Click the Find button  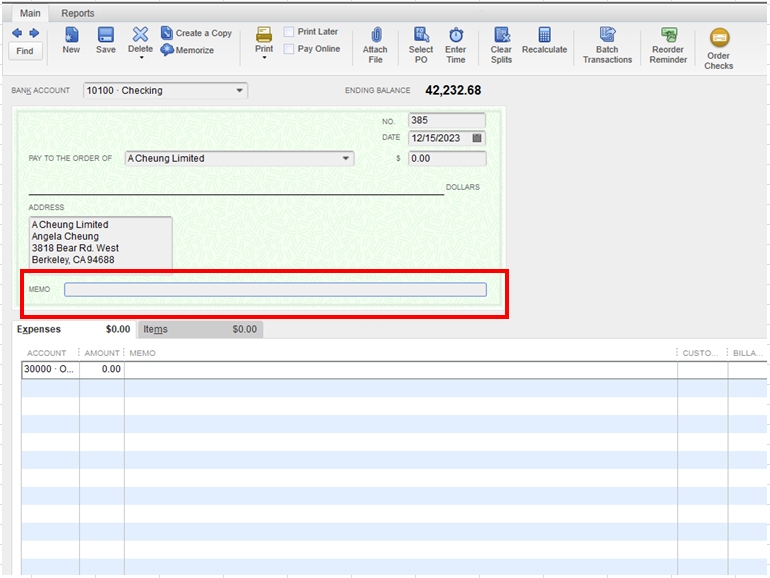(25, 51)
